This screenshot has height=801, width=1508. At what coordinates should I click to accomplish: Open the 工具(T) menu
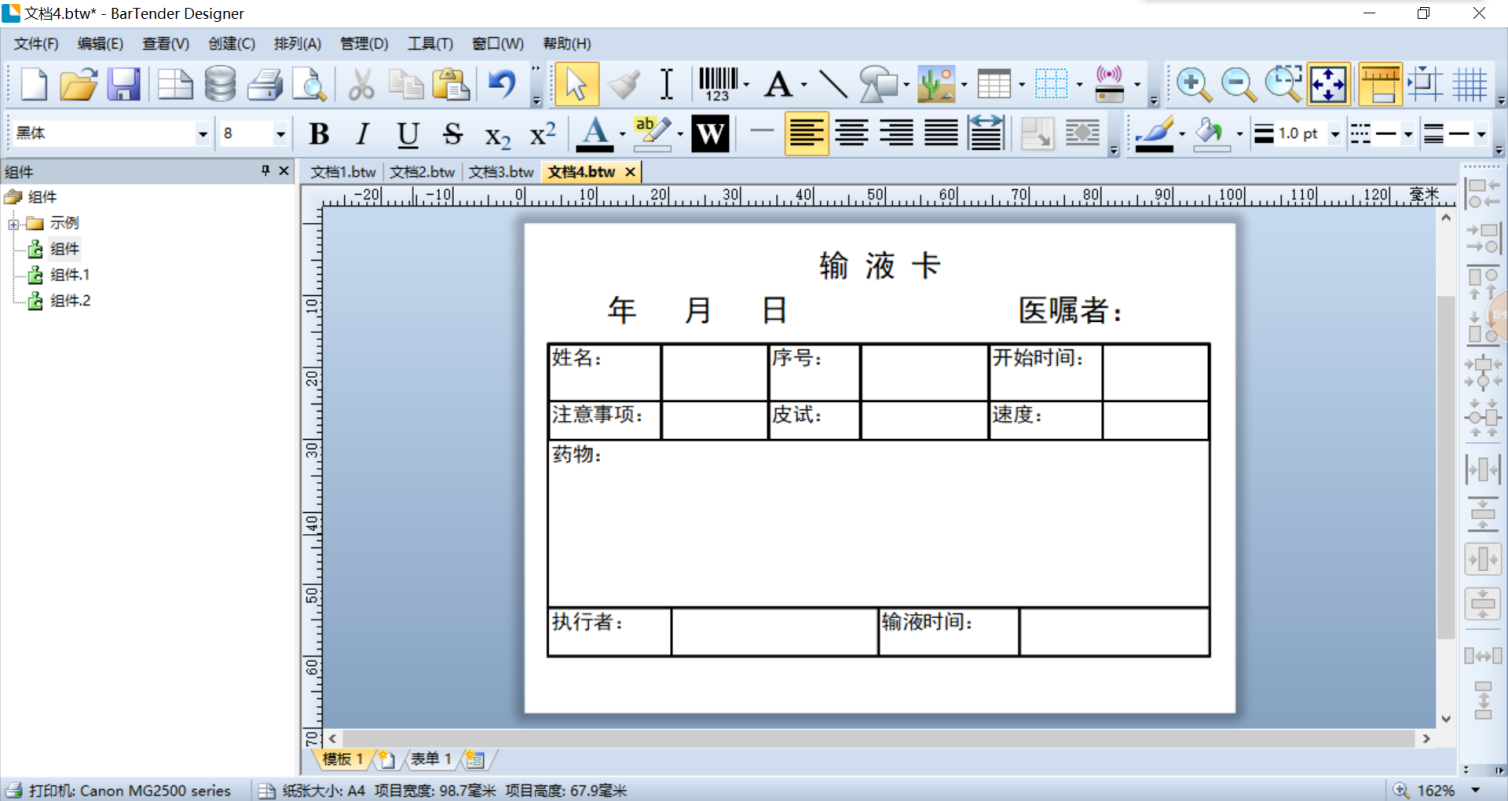point(430,43)
